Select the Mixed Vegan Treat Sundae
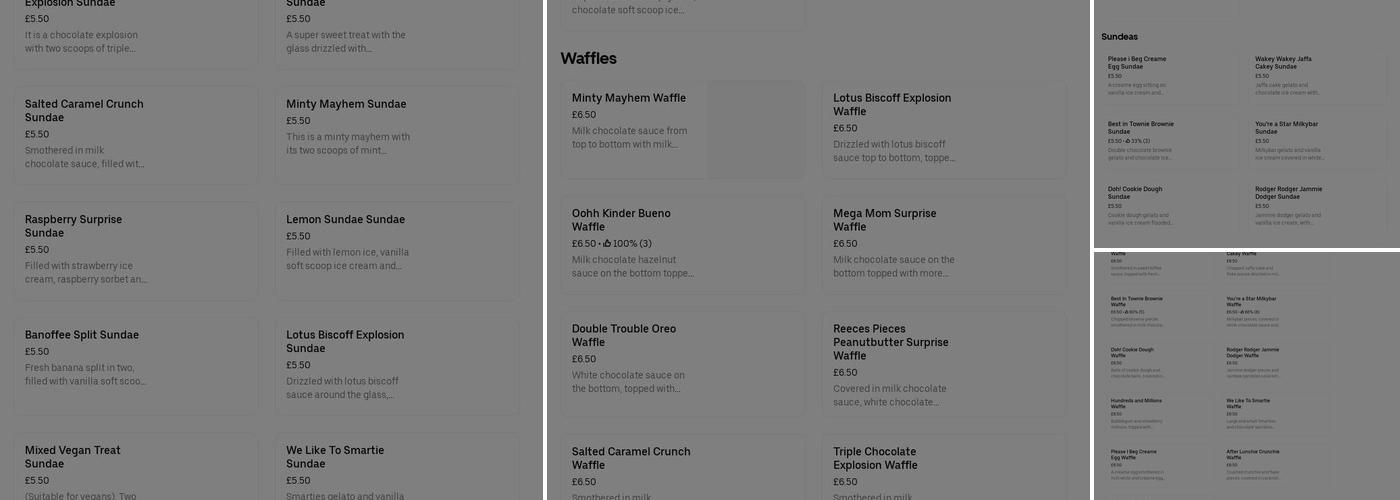Screen dimensions: 1400x500 tap(135, 470)
